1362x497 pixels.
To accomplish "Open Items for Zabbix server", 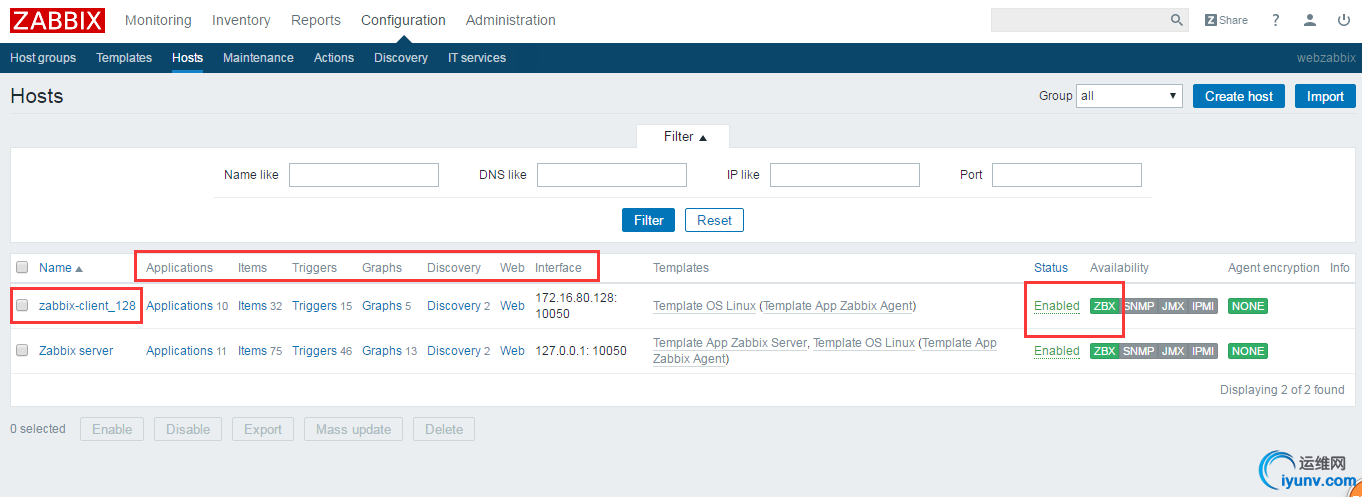I will (252, 351).
